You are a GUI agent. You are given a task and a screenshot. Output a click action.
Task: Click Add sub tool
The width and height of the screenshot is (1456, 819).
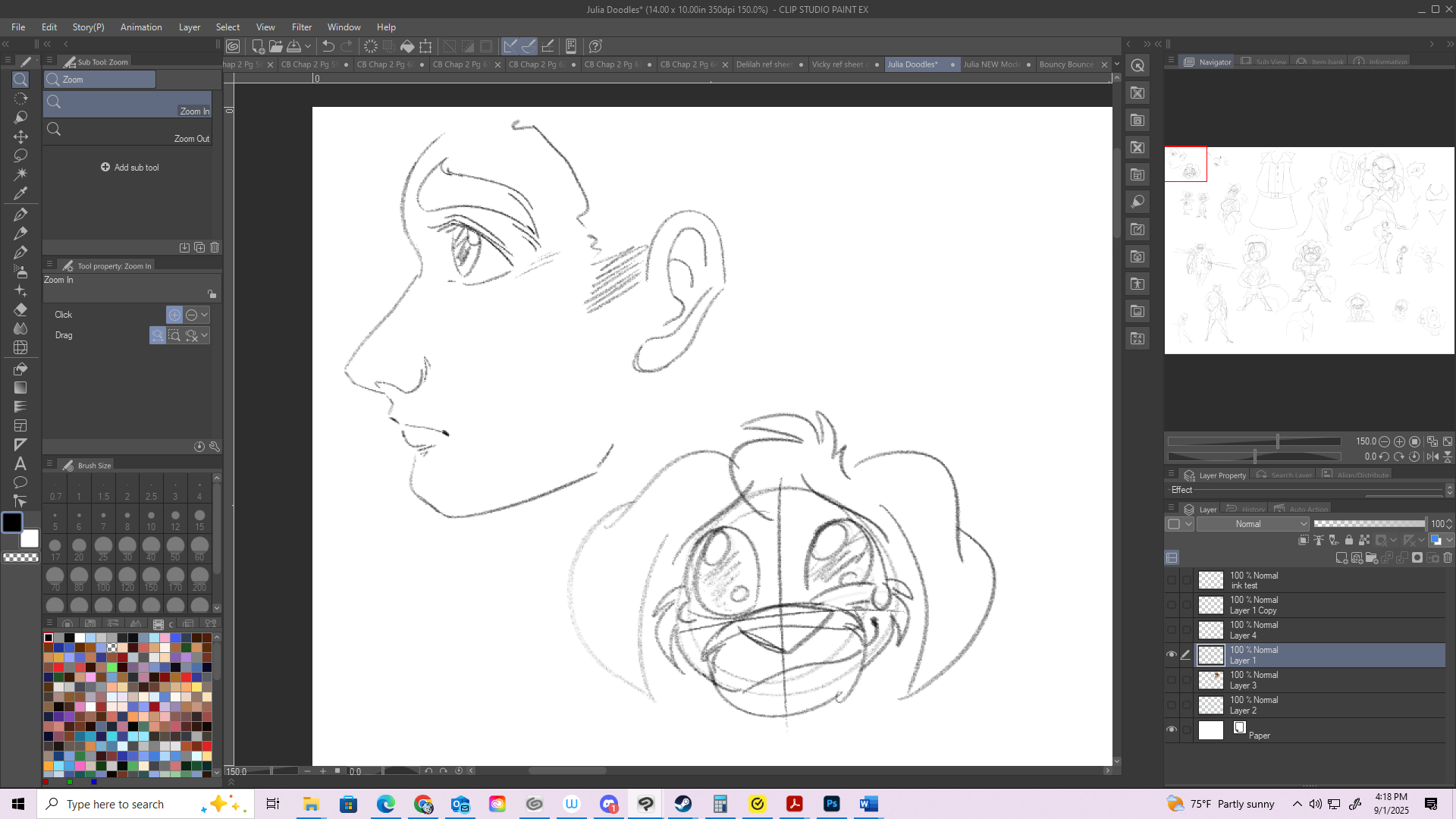click(x=130, y=168)
